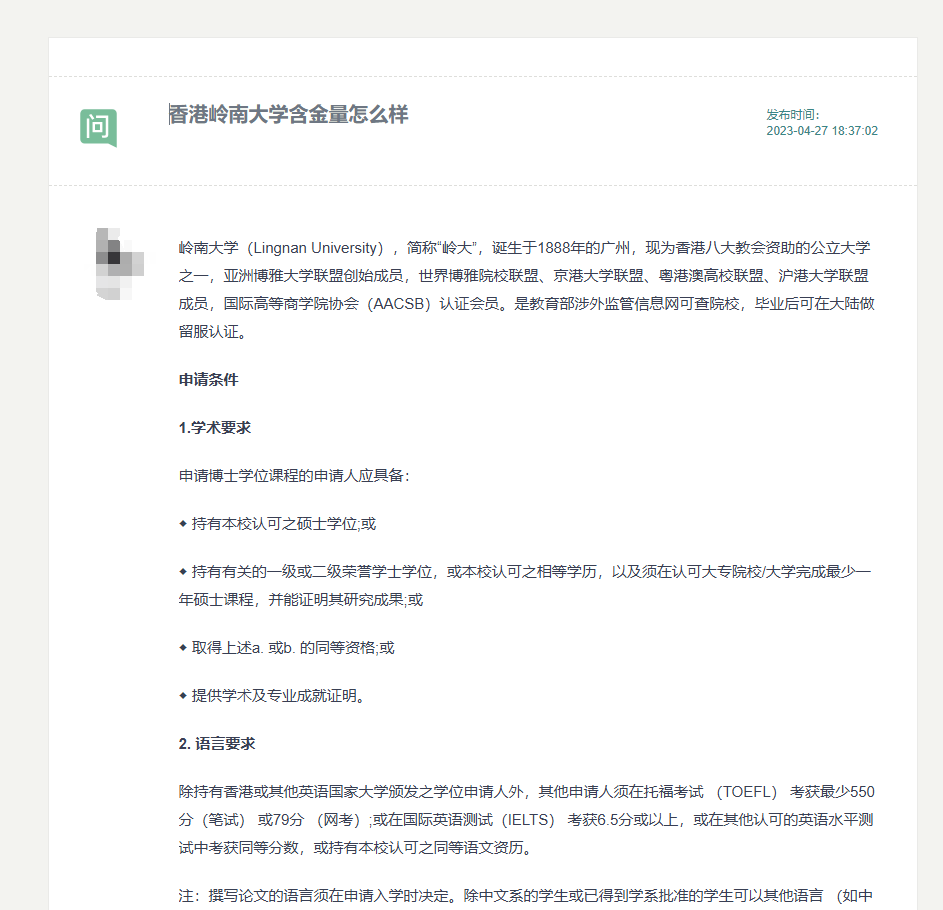Click the note starting 注：撰写论文的语言
Screen dimensions: 943x910
(526, 896)
